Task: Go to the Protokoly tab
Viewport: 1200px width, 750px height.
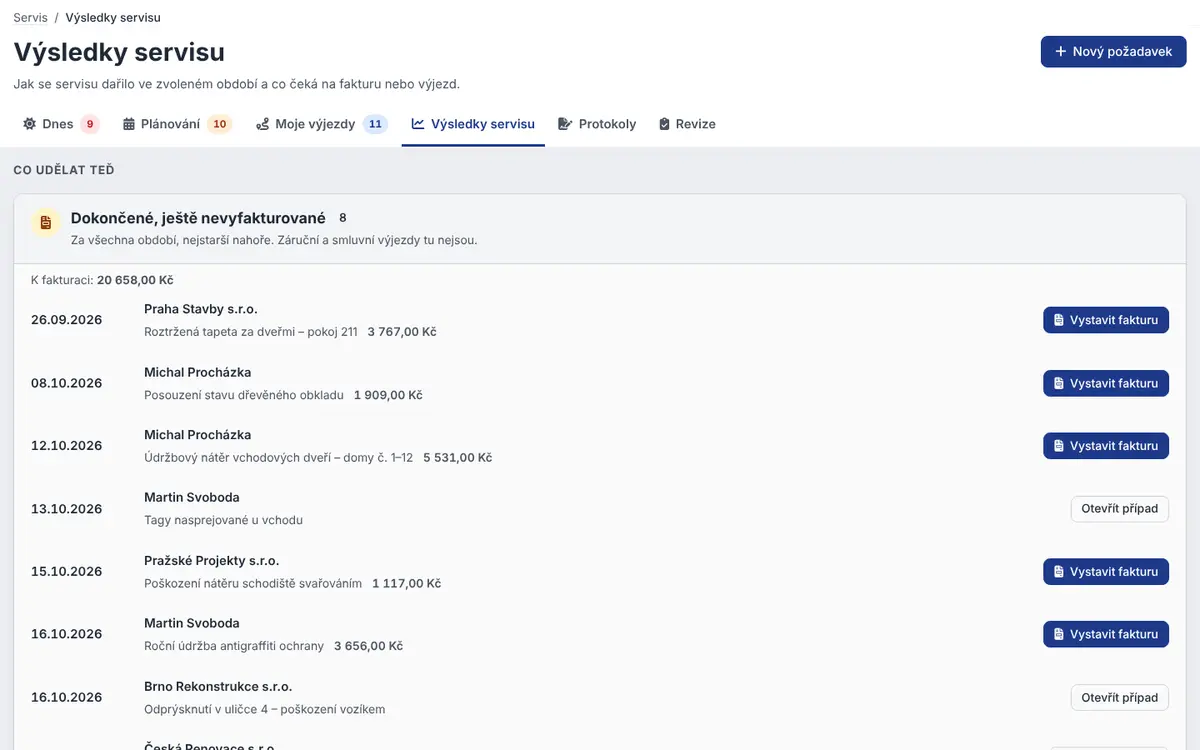Action: tap(597, 124)
